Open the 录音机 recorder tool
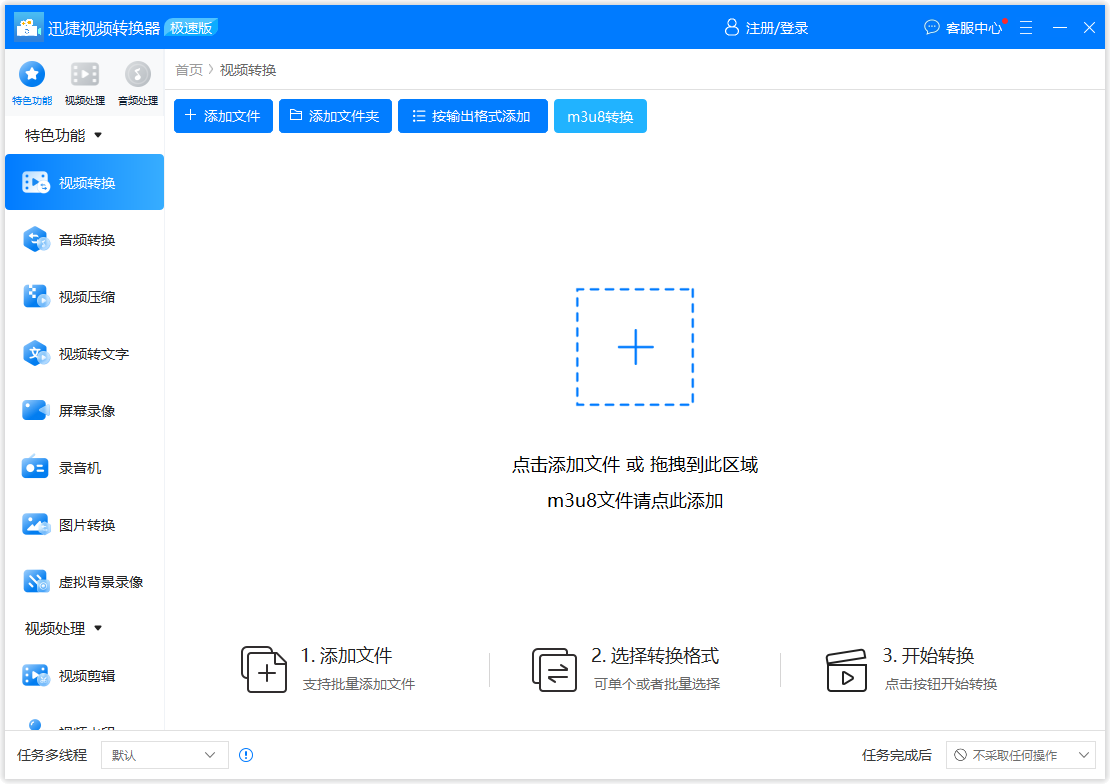The image size is (1110, 784). coord(83,467)
